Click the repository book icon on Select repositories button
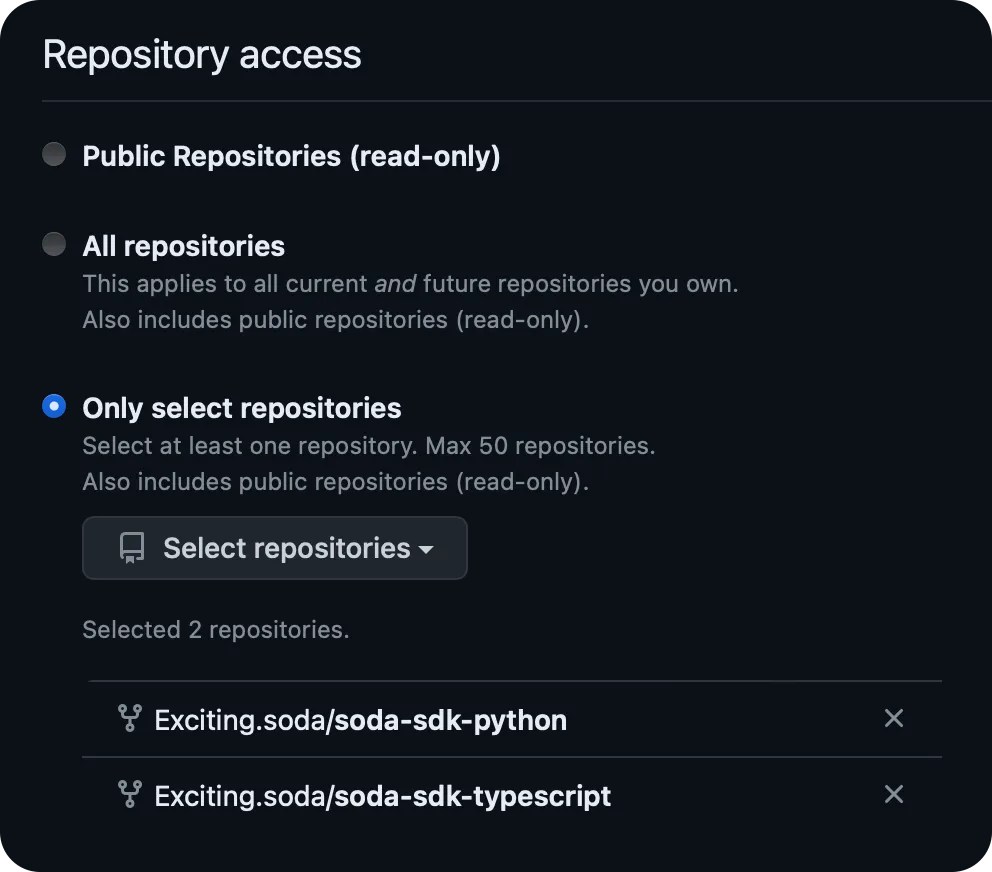The width and height of the screenshot is (992, 872). pyautogui.click(x=131, y=548)
